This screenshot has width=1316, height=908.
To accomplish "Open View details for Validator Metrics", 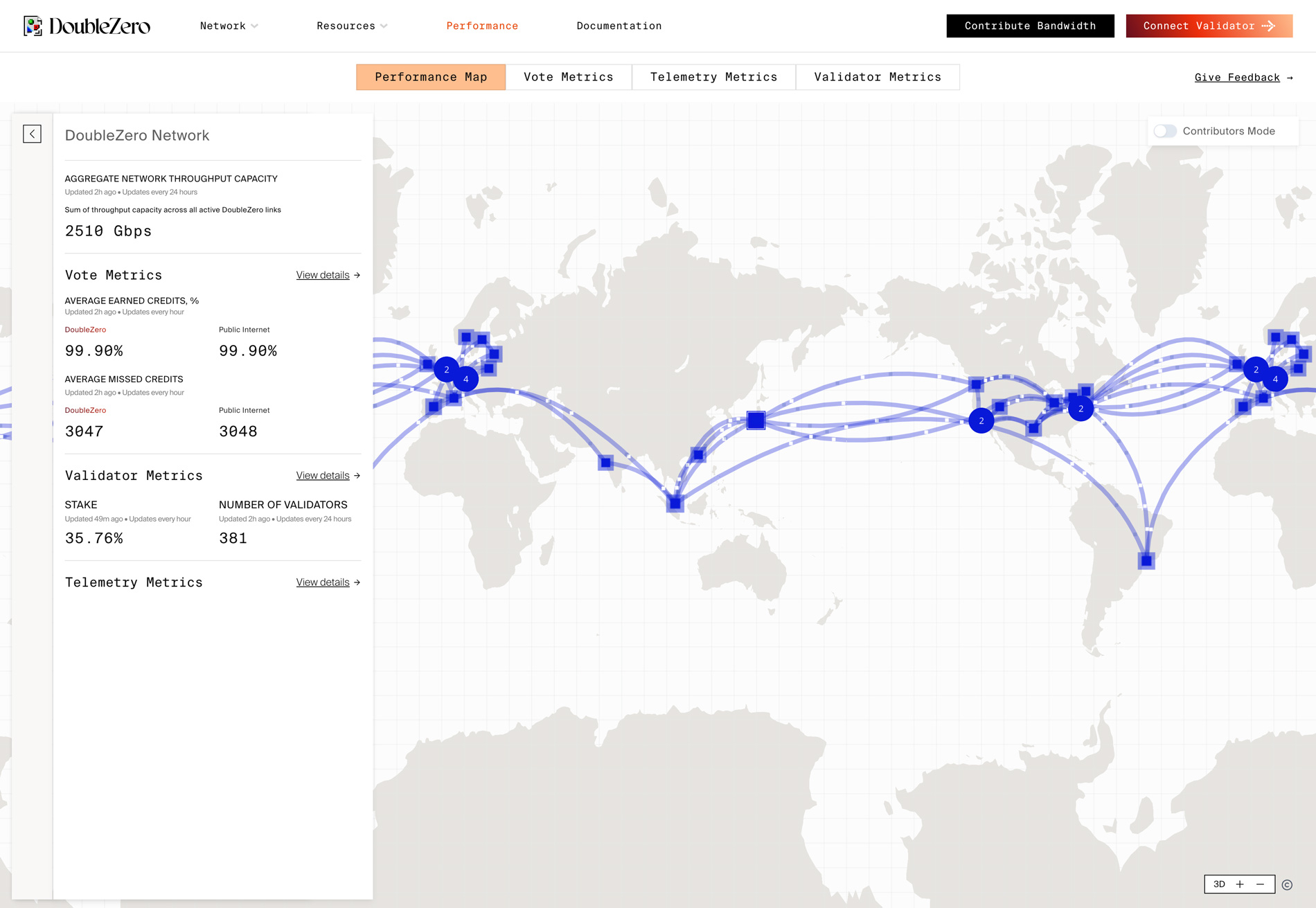I will [328, 476].
